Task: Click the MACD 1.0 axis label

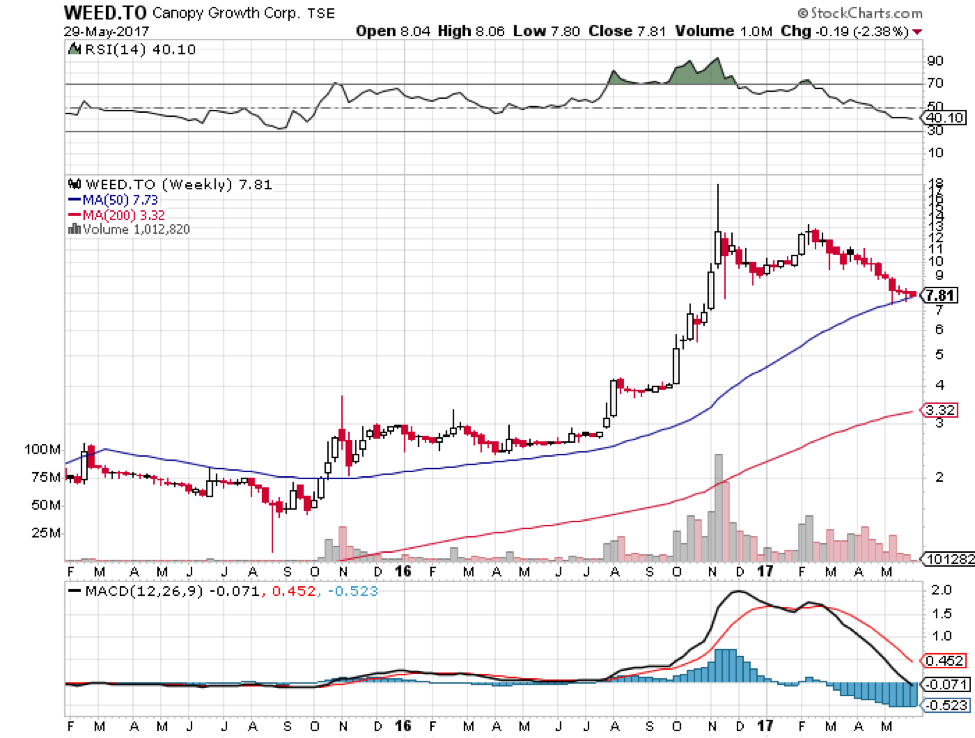Action: point(941,635)
